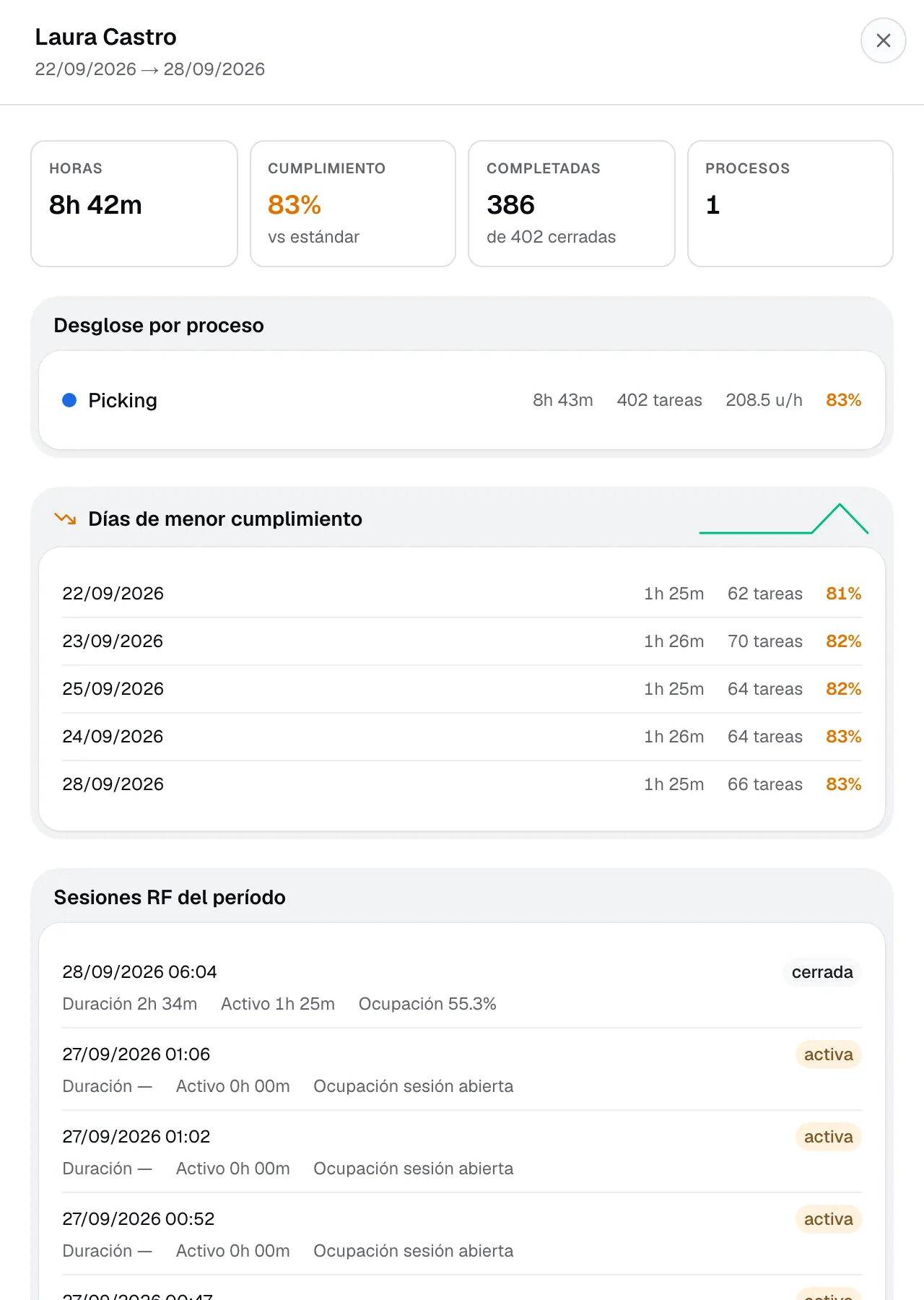Click the Desglose por proceso heading
Viewport: 924px width, 1300px height.
point(159,326)
